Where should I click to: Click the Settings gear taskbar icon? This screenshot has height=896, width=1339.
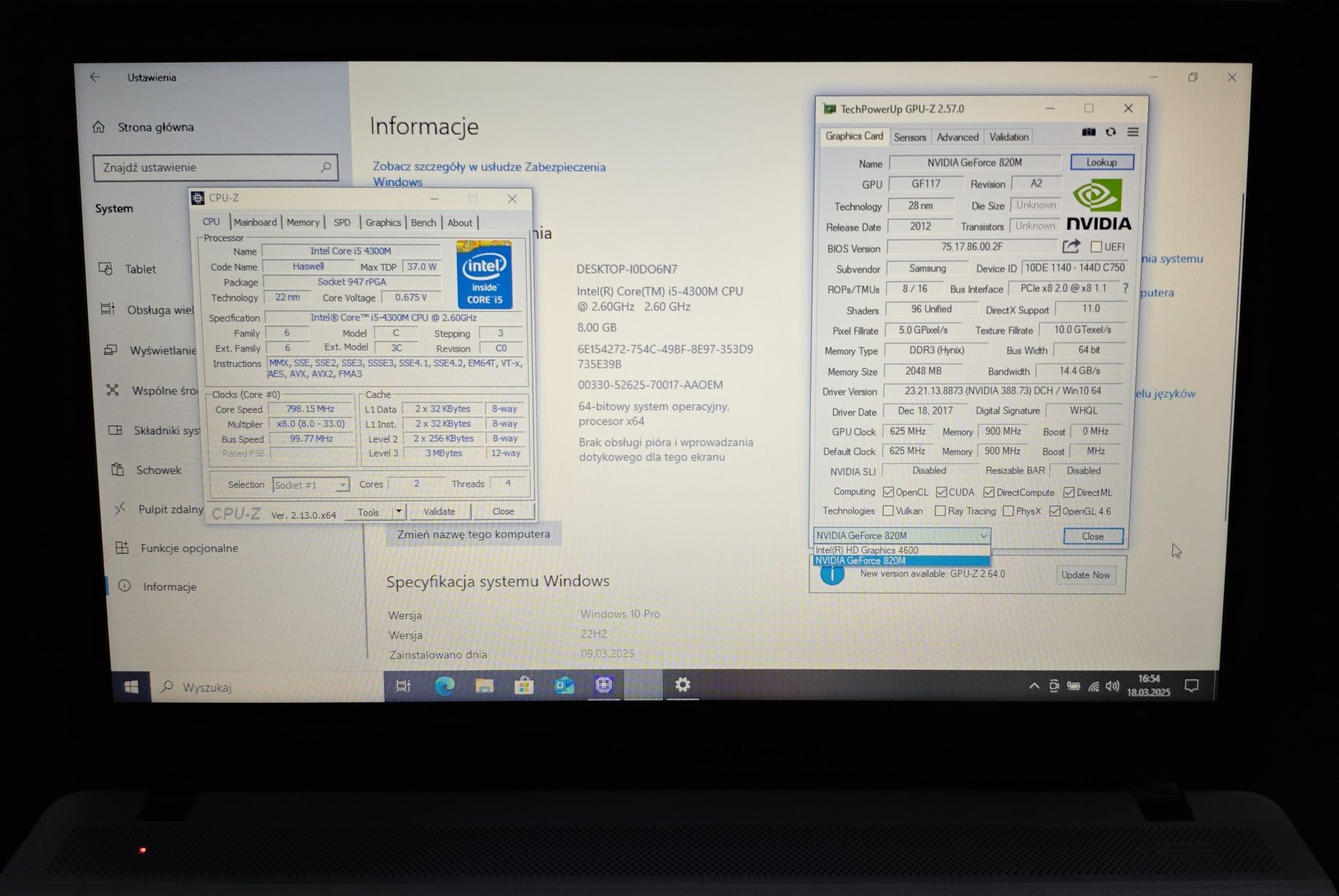683,685
